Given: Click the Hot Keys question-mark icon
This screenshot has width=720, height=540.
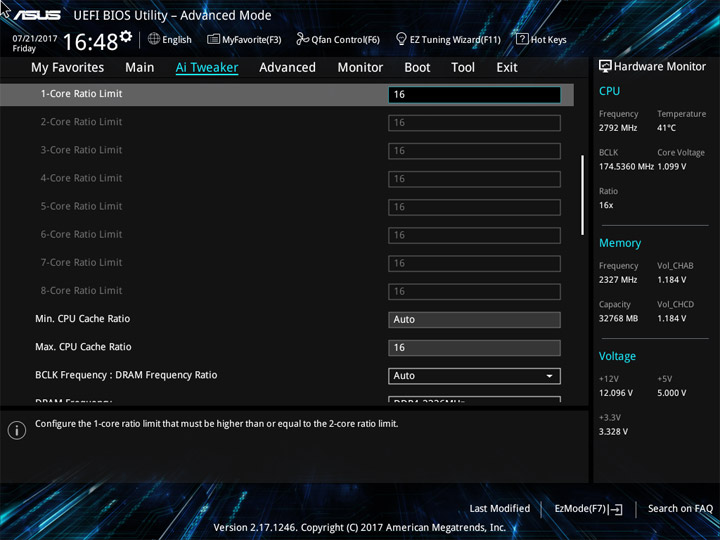Looking at the screenshot, I should click(522, 39).
